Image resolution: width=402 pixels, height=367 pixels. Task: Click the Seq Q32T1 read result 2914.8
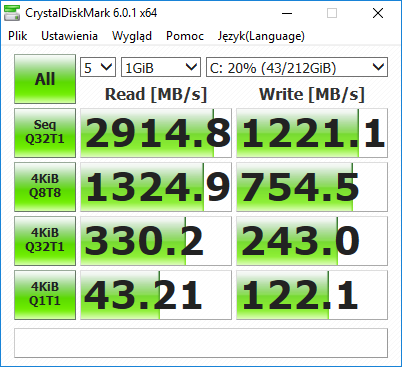coord(156,133)
